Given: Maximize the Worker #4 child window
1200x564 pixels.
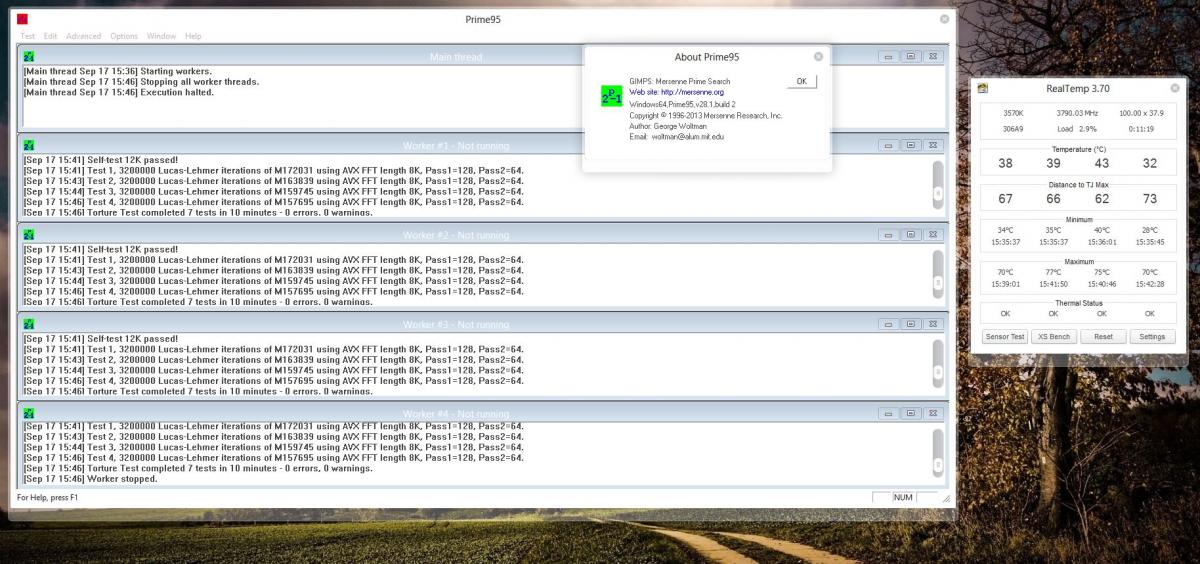Looking at the screenshot, I should (910, 413).
